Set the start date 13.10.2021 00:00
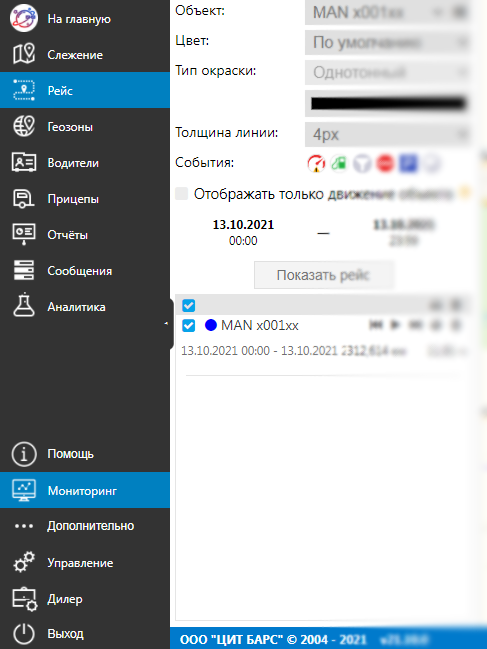Image resolution: width=487 pixels, height=649 pixels. [243, 232]
